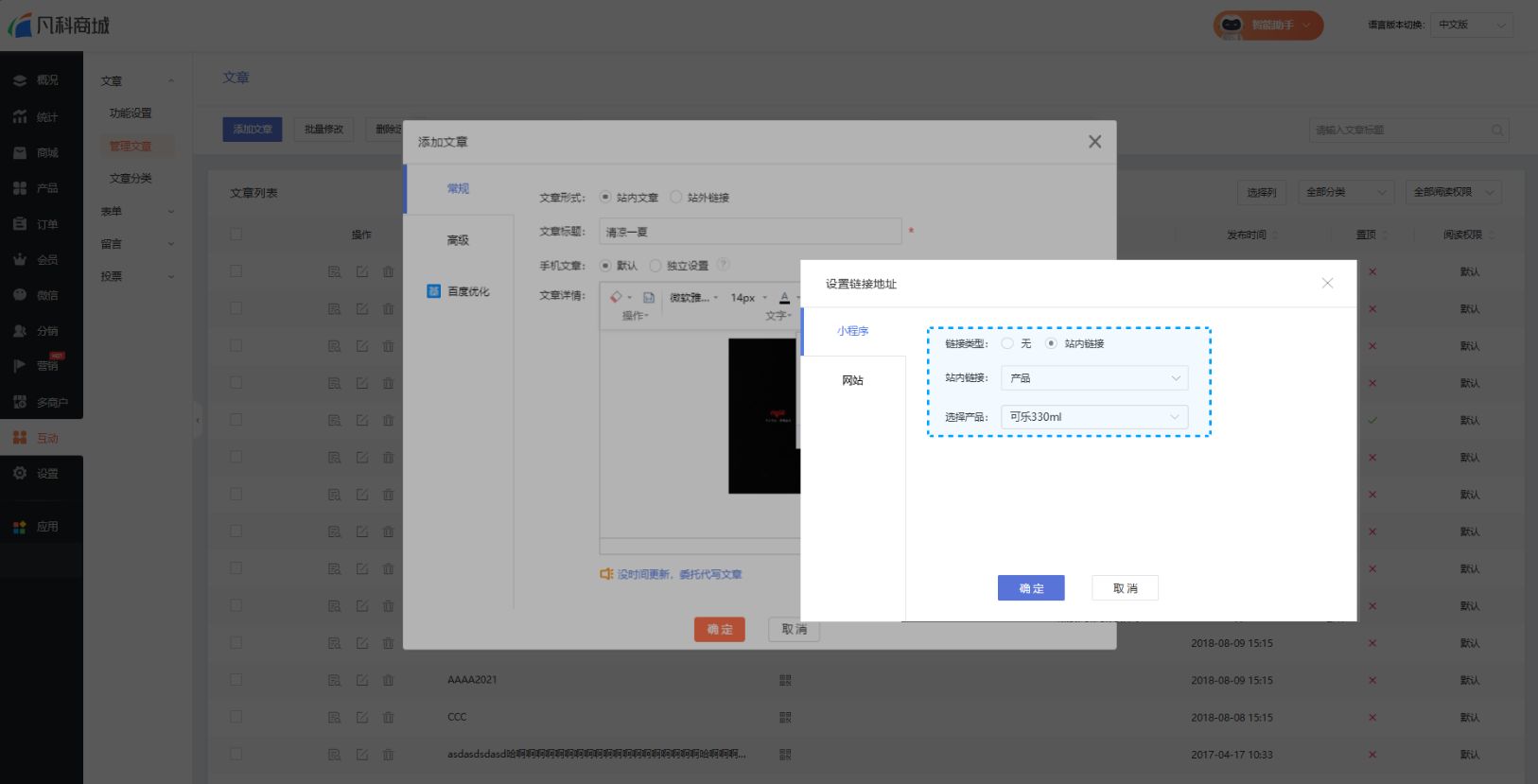Click the eraser icon in the editor toolbar
Viewport: 1538px width, 784px height.
[x=617, y=297]
